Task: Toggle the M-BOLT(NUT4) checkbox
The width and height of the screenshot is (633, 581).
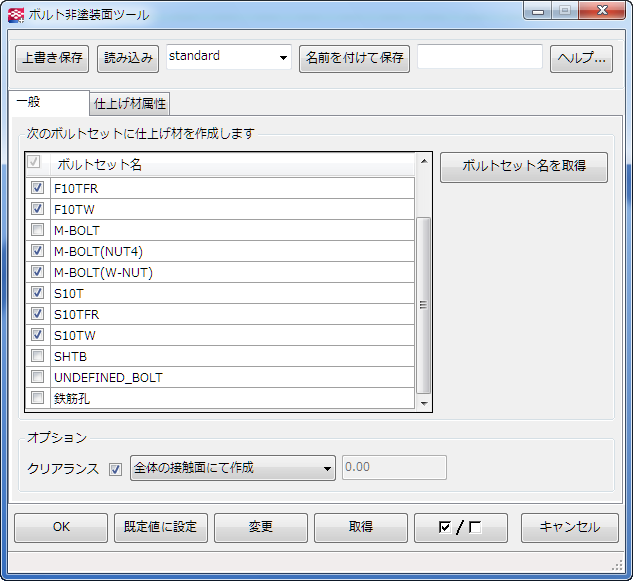Action: point(38,251)
